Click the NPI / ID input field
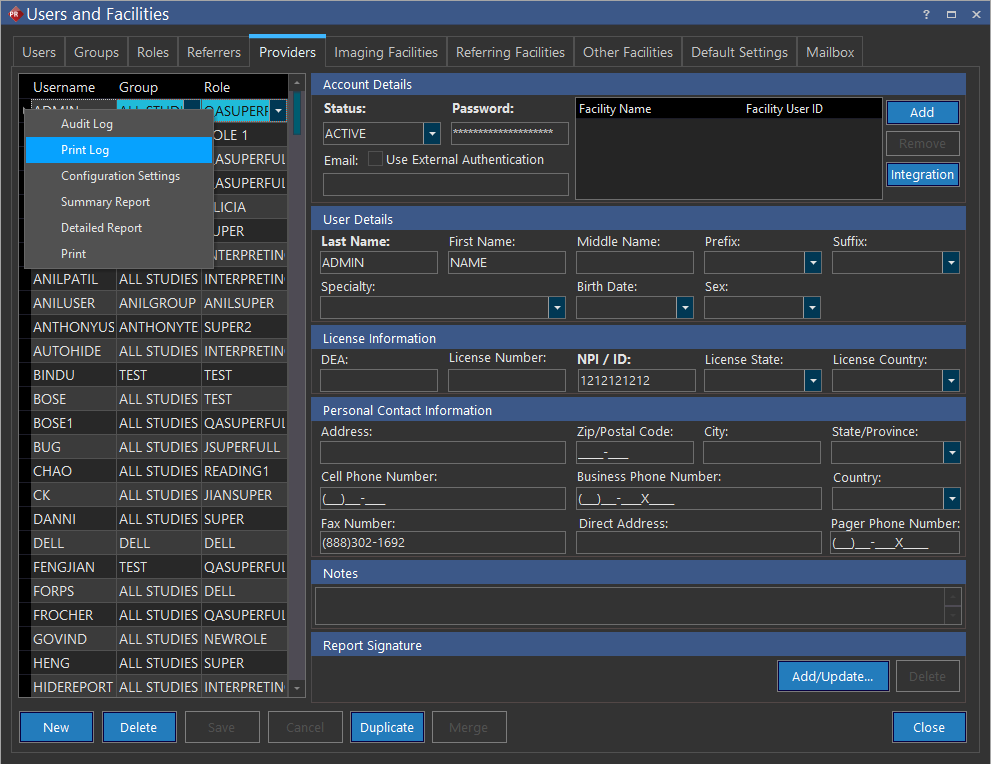 636,381
